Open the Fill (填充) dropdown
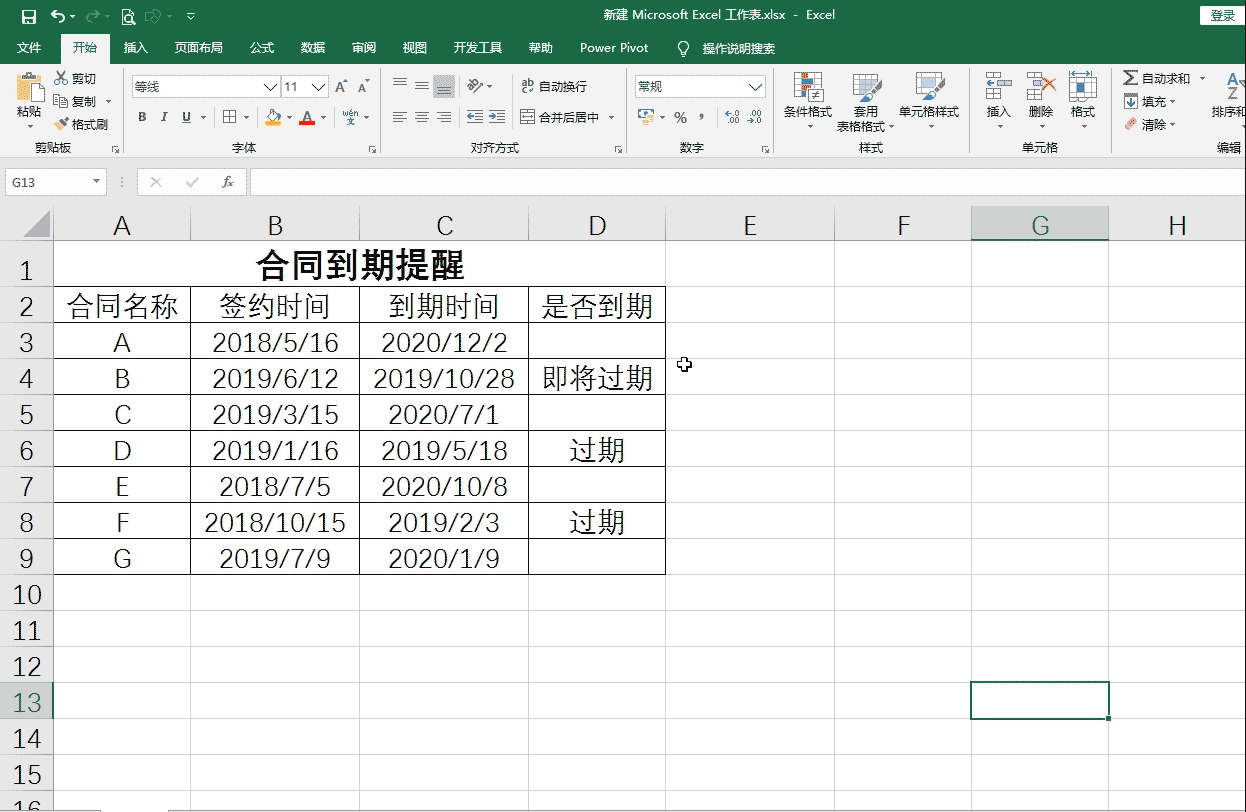The height and width of the screenshot is (812, 1246). (x=1150, y=101)
